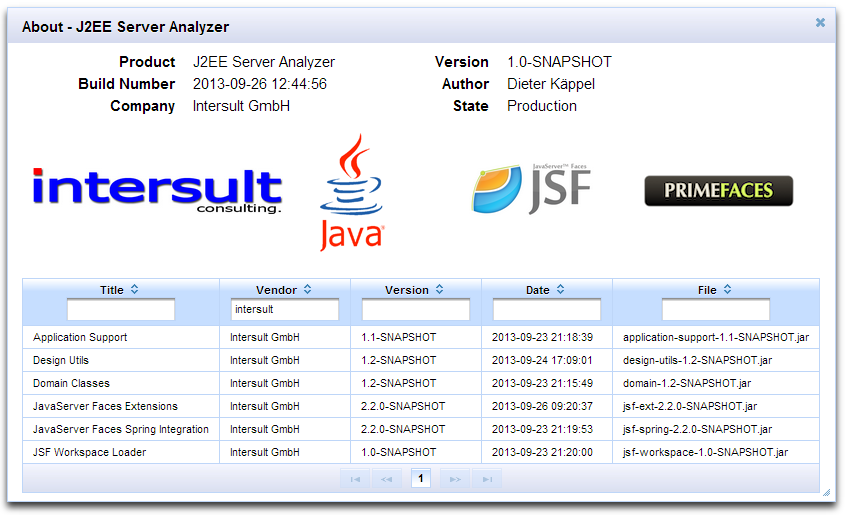Go to previous page in paginator
This screenshot has width=845, height=515.
pyautogui.click(x=386, y=479)
